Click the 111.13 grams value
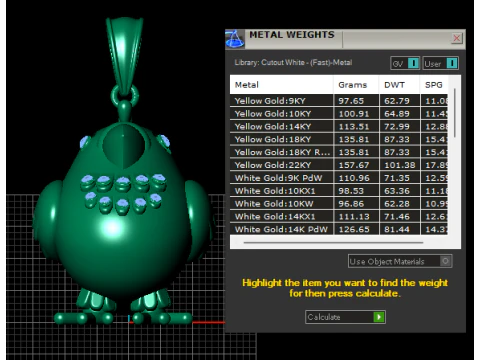Viewport: 480px width, 360px height. (x=354, y=216)
